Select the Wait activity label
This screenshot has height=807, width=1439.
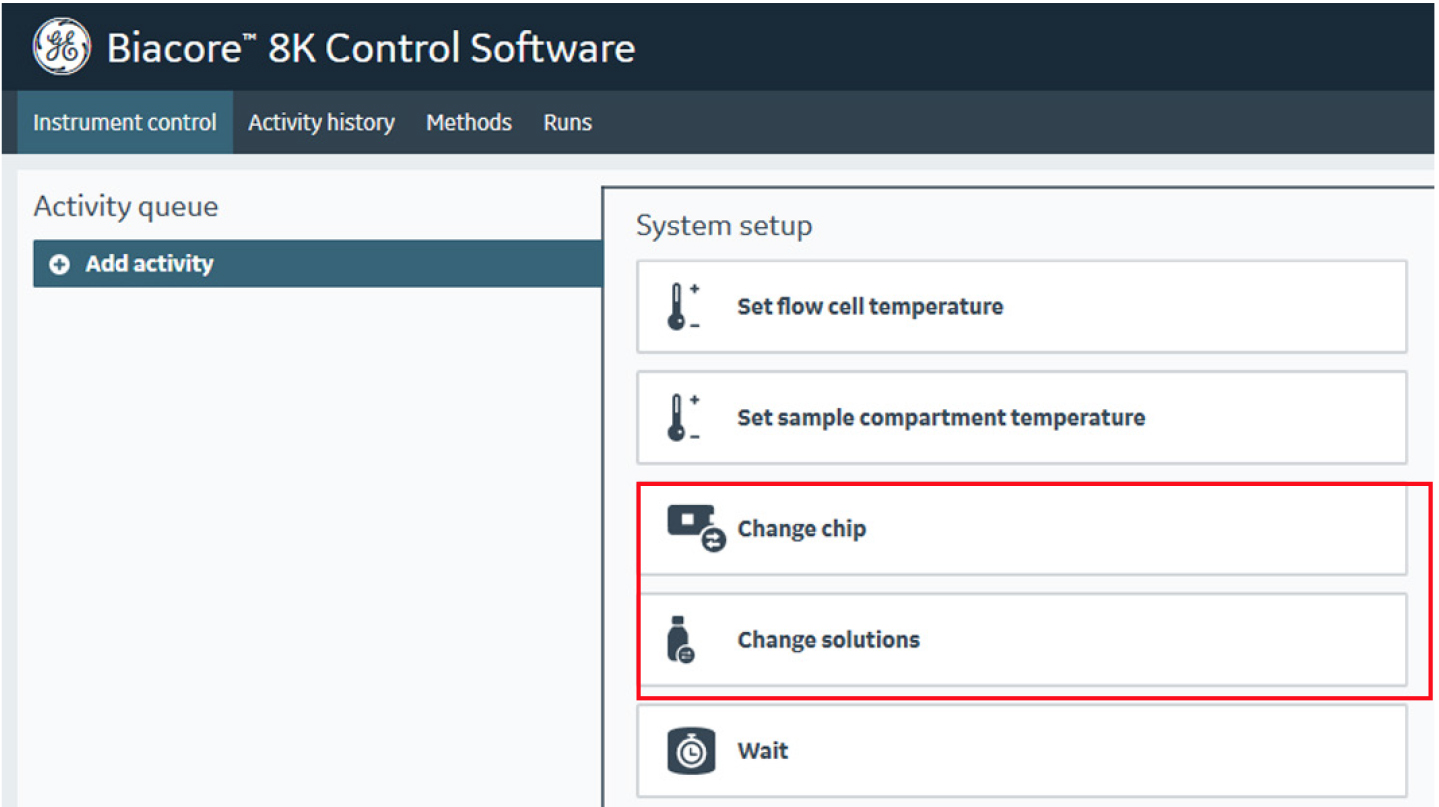tap(763, 751)
